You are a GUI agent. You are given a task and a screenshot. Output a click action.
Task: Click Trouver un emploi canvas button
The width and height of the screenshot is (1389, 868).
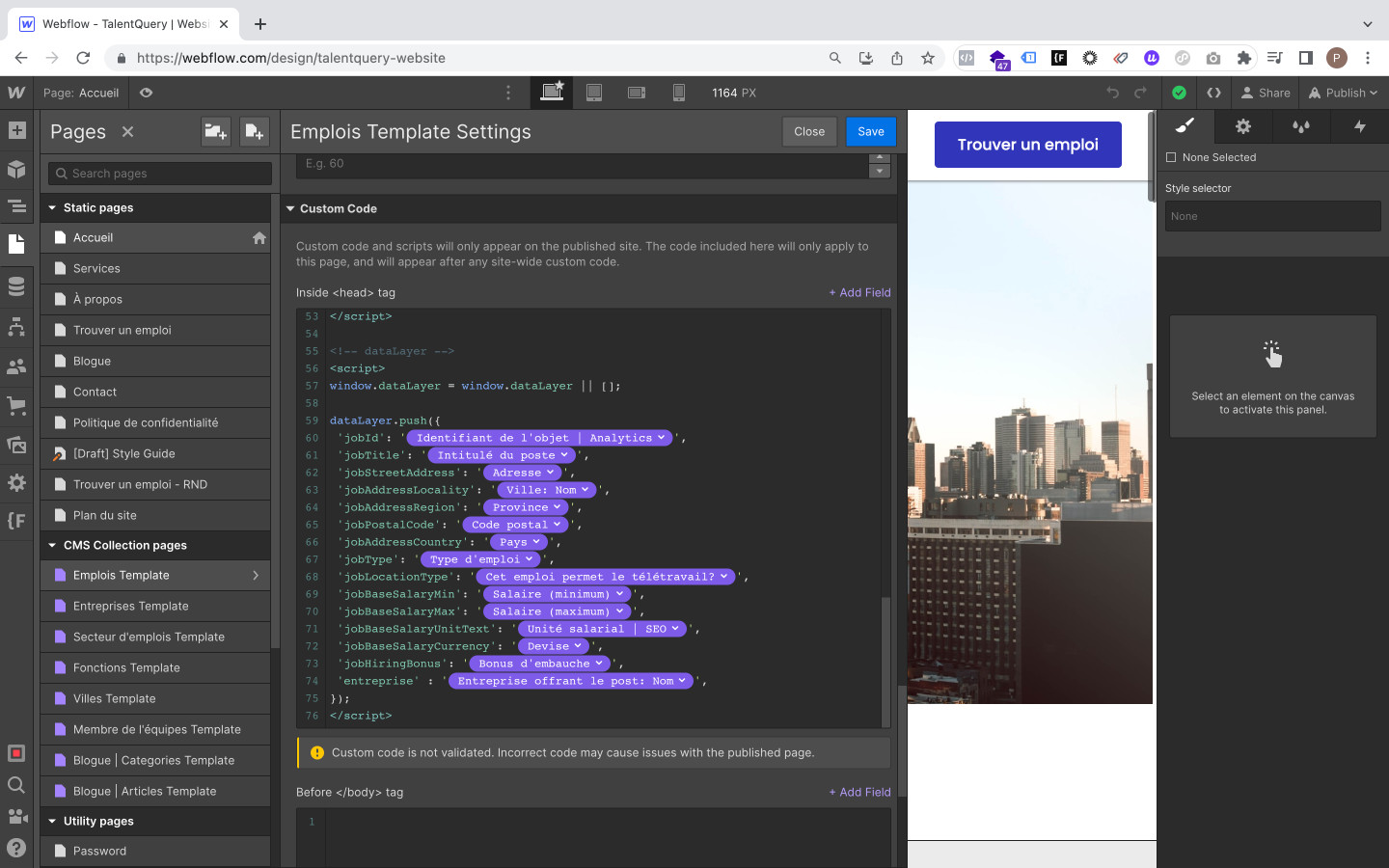click(1027, 145)
